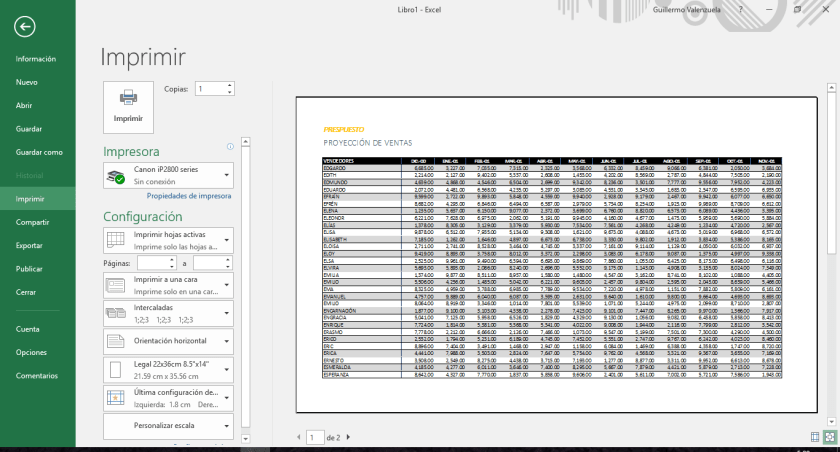This screenshot has width=840, height=452.
Task: Open Opciones in the sidebar menu
Action: (31, 352)
